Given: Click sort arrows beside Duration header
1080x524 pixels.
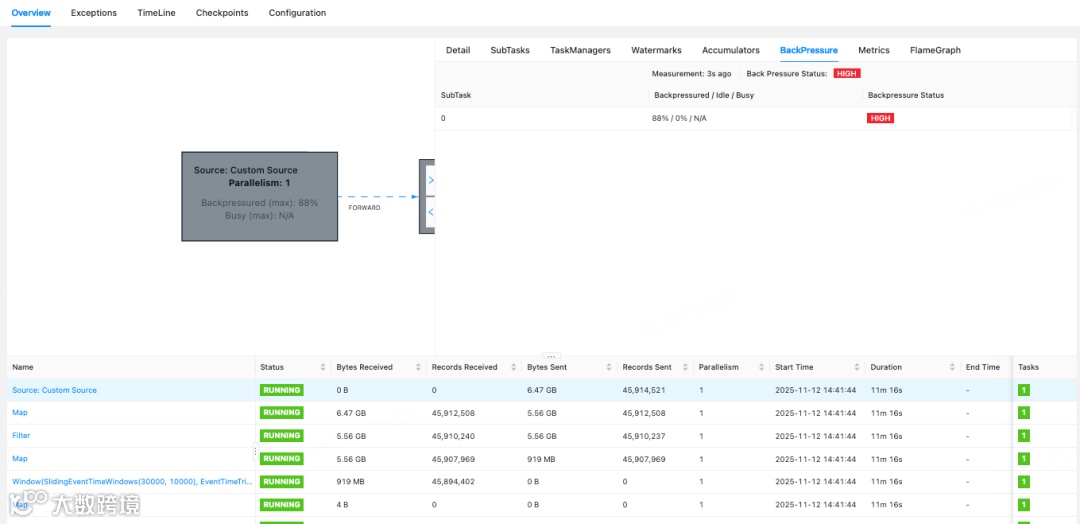Looking at the screenshot, I should tap(953, 368).
